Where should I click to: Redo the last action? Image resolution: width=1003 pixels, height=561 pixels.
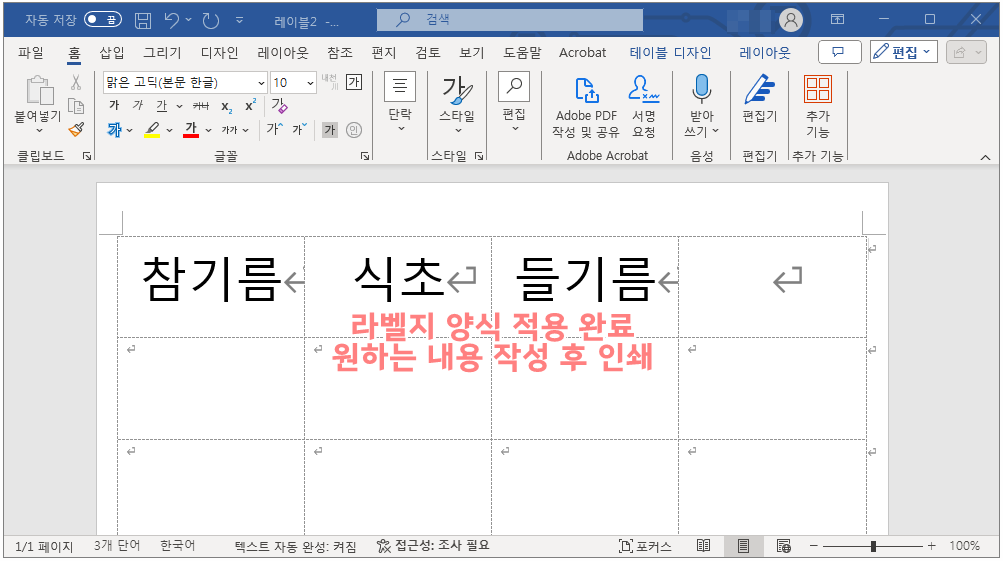[x=211, y=20]
